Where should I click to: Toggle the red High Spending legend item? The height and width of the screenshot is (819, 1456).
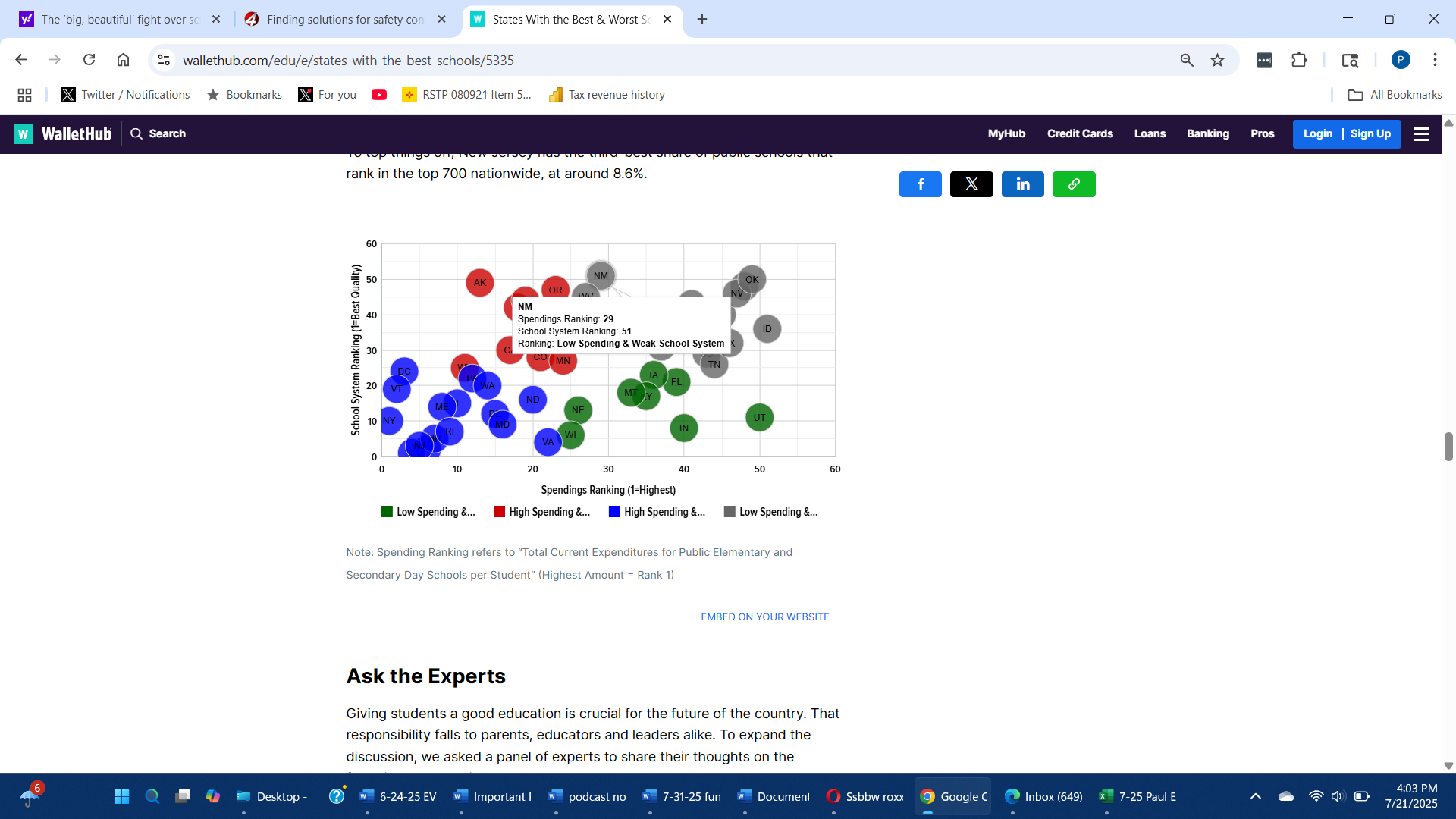click(541, 512)
